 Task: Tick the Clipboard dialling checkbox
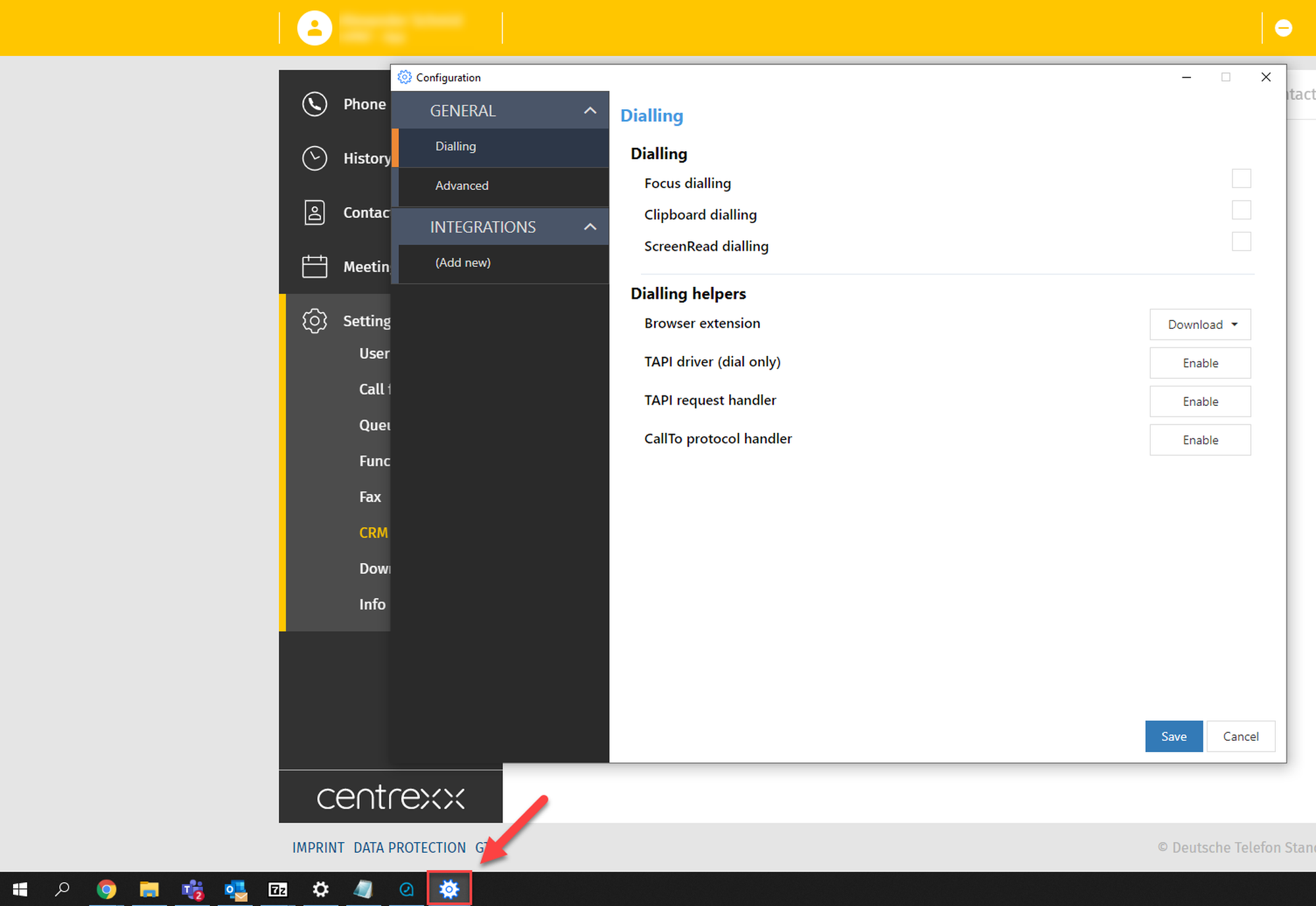pyautogui.click(x=1241, y=210)
